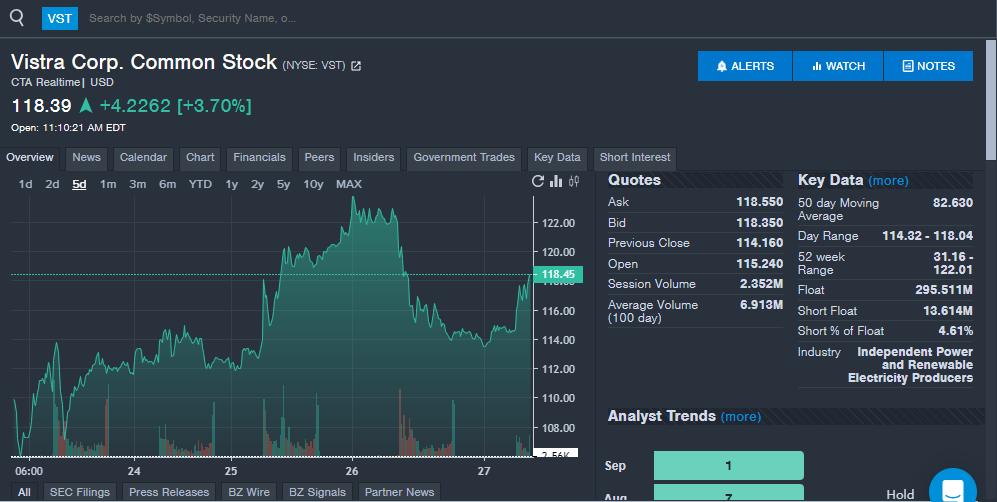Open the ALERTS button
The width and height of the screenshot is (997, 502).
(745, 66)
